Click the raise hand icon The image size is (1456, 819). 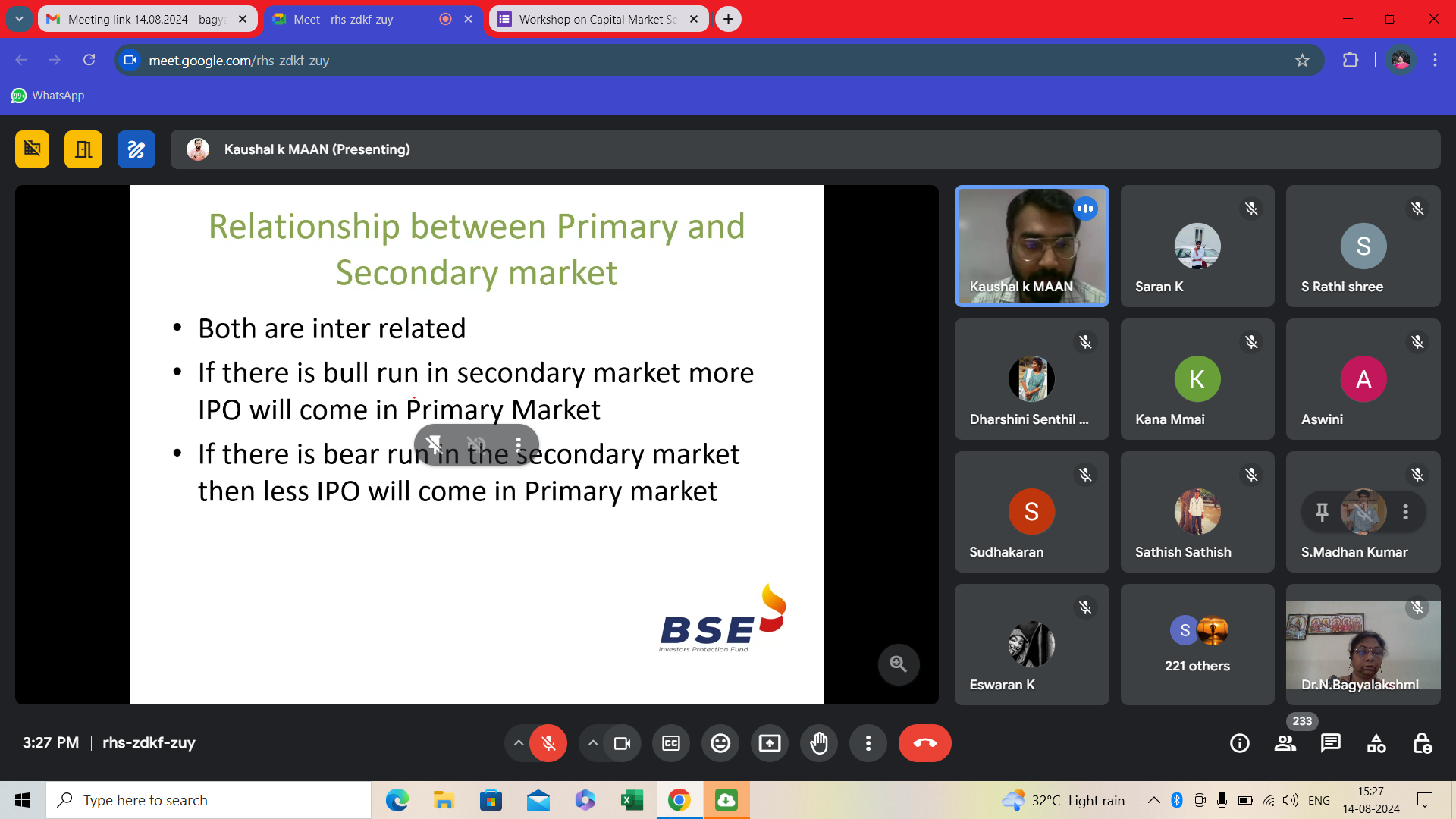pos(819,743)
